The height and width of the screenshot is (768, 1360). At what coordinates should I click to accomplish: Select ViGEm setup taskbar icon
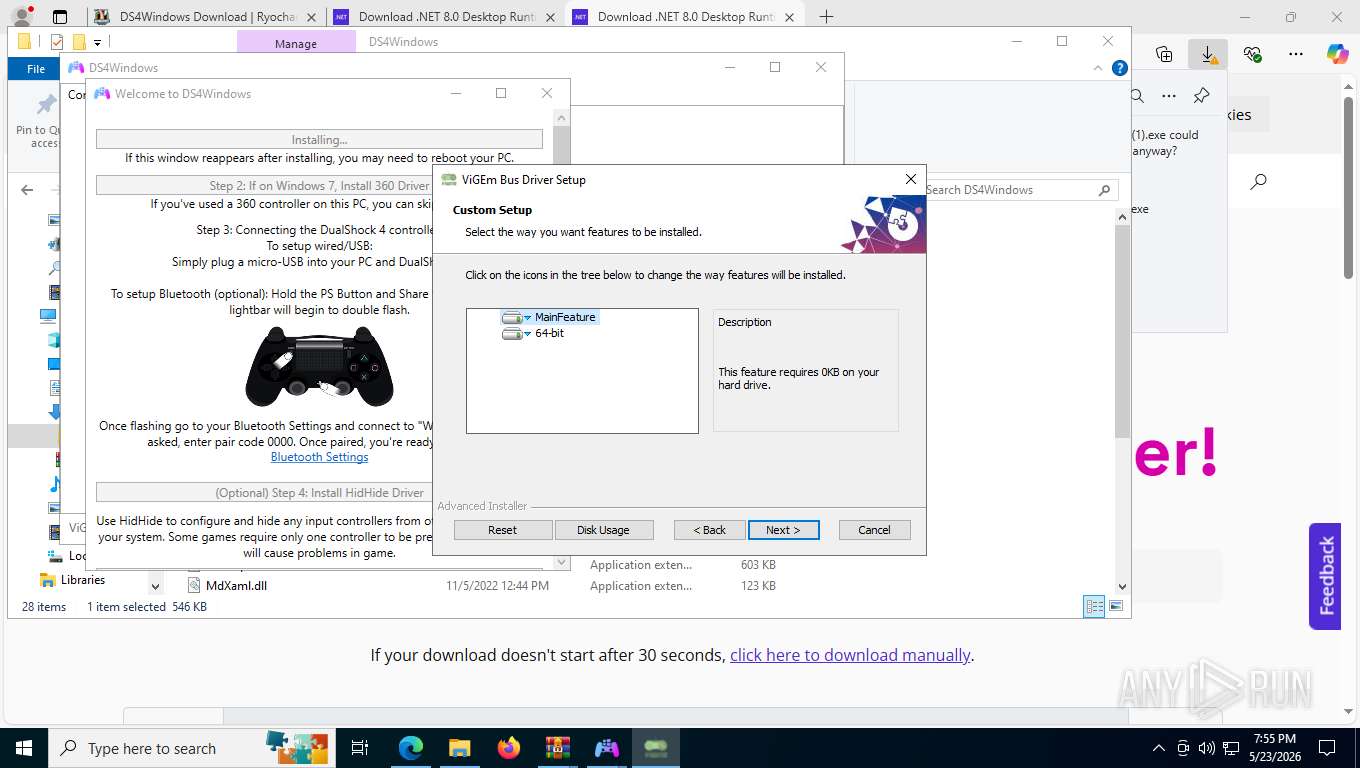656,748
